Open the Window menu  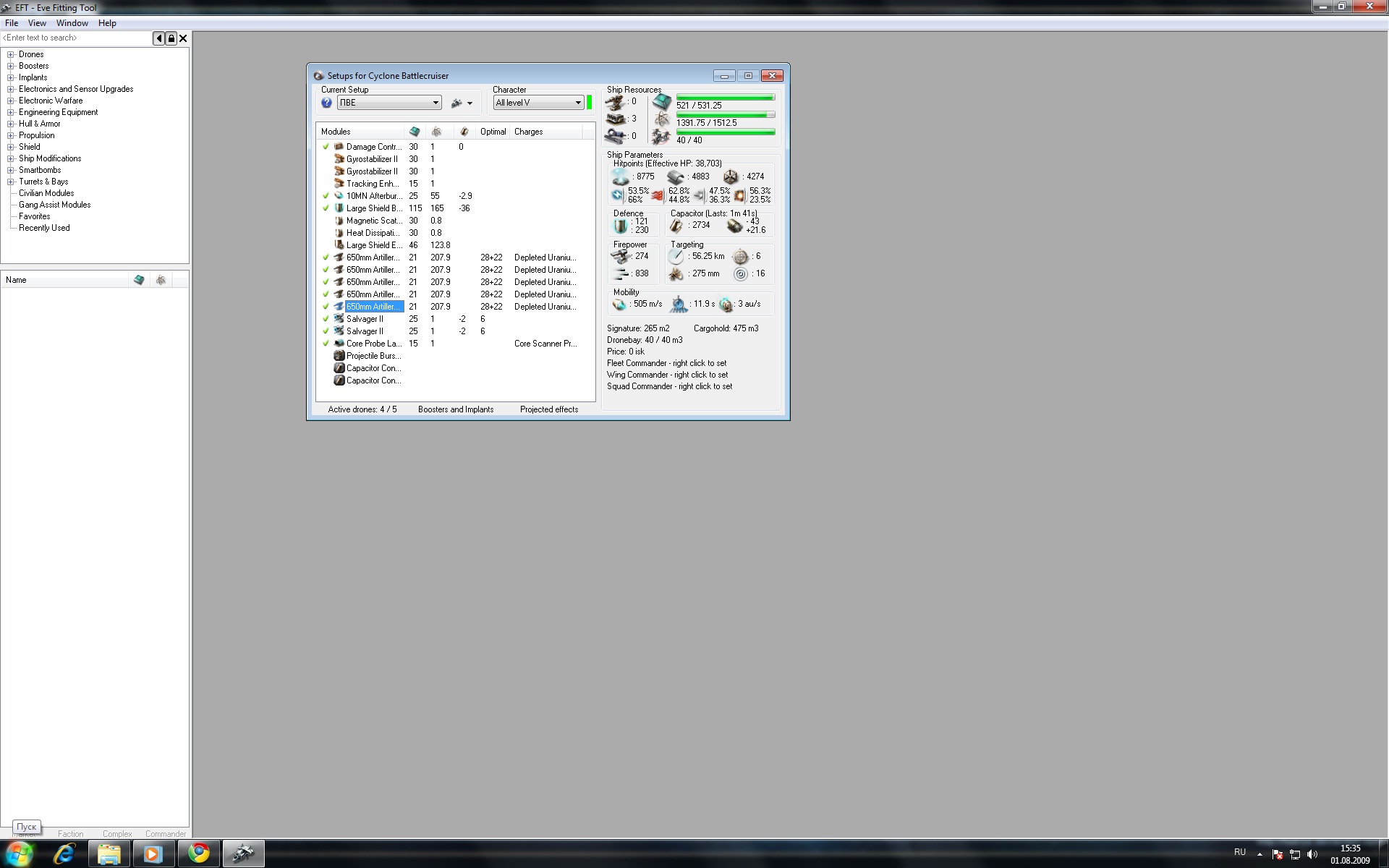coord(72,23)
